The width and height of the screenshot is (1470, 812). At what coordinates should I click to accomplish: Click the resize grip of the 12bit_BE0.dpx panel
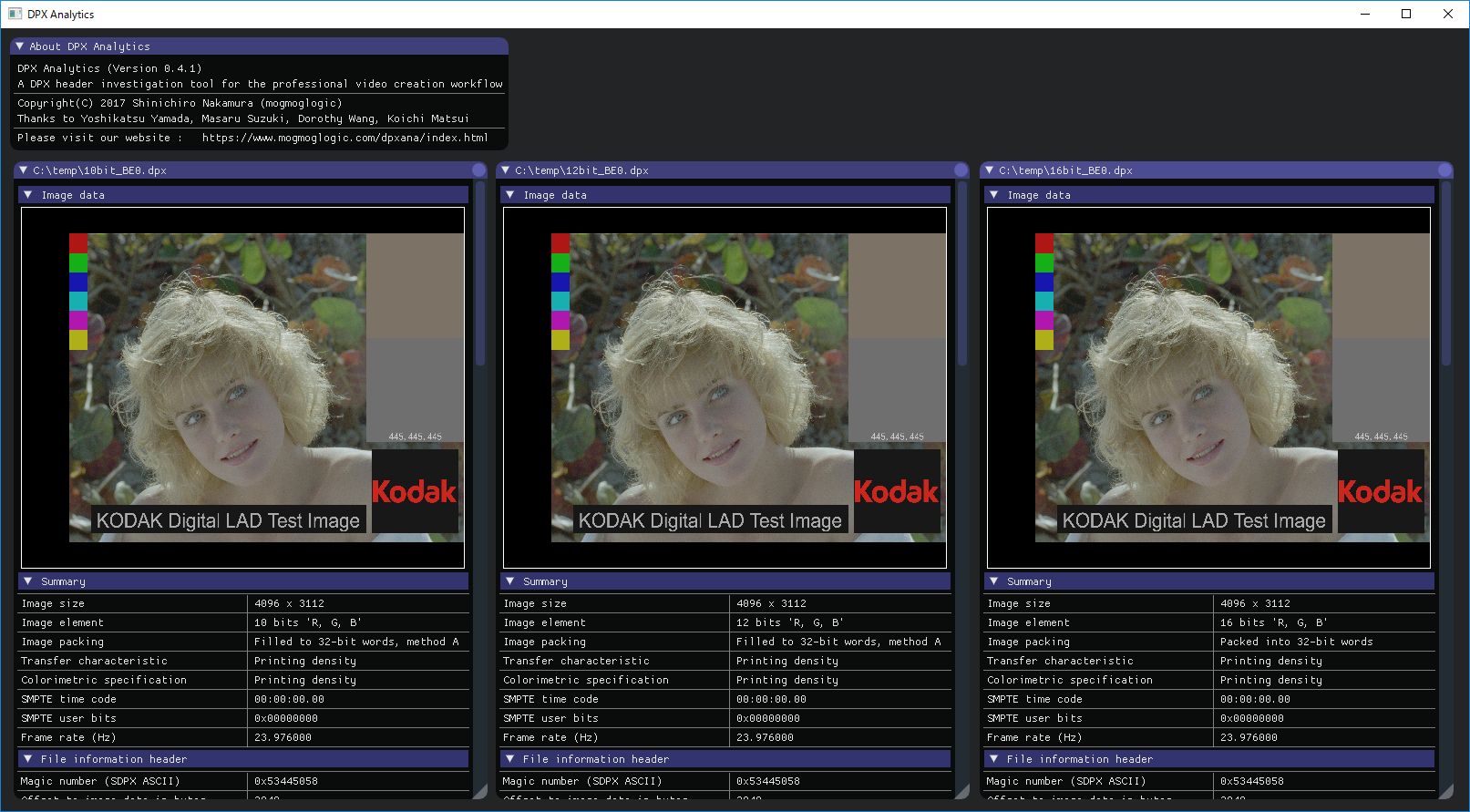(x=961, y=792)
